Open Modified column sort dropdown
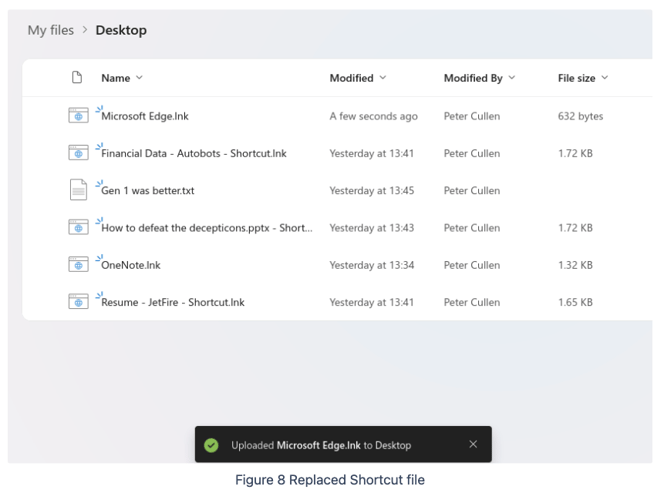The image size is (664, 493). tap(383, 78)
